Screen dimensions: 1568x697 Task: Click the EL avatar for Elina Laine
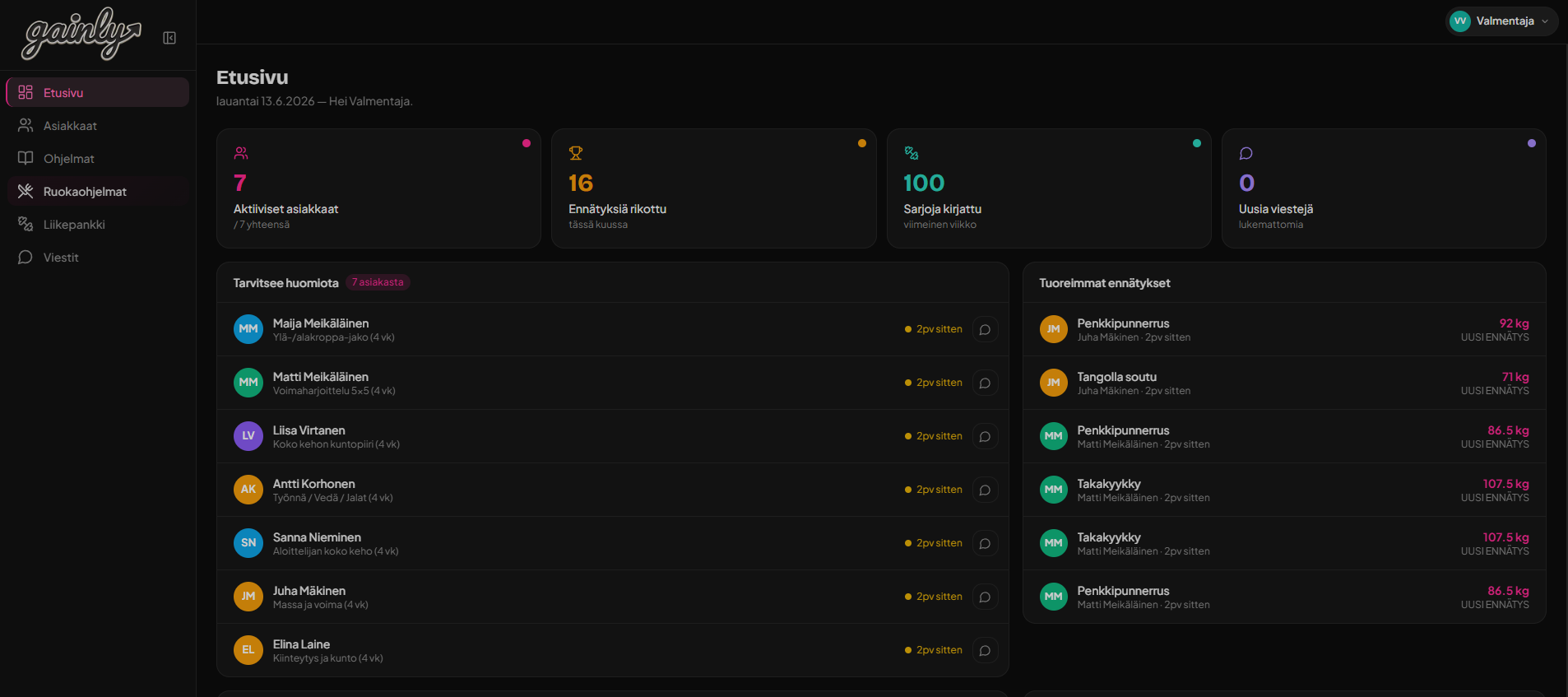(248, 650)
